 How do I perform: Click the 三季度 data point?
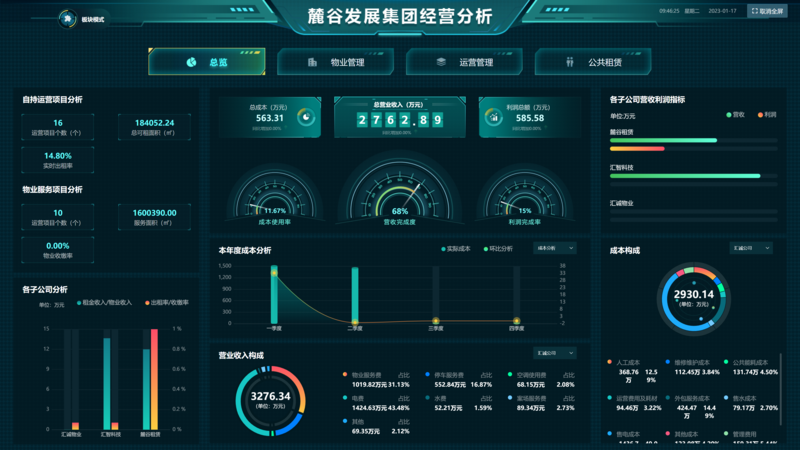436,321
